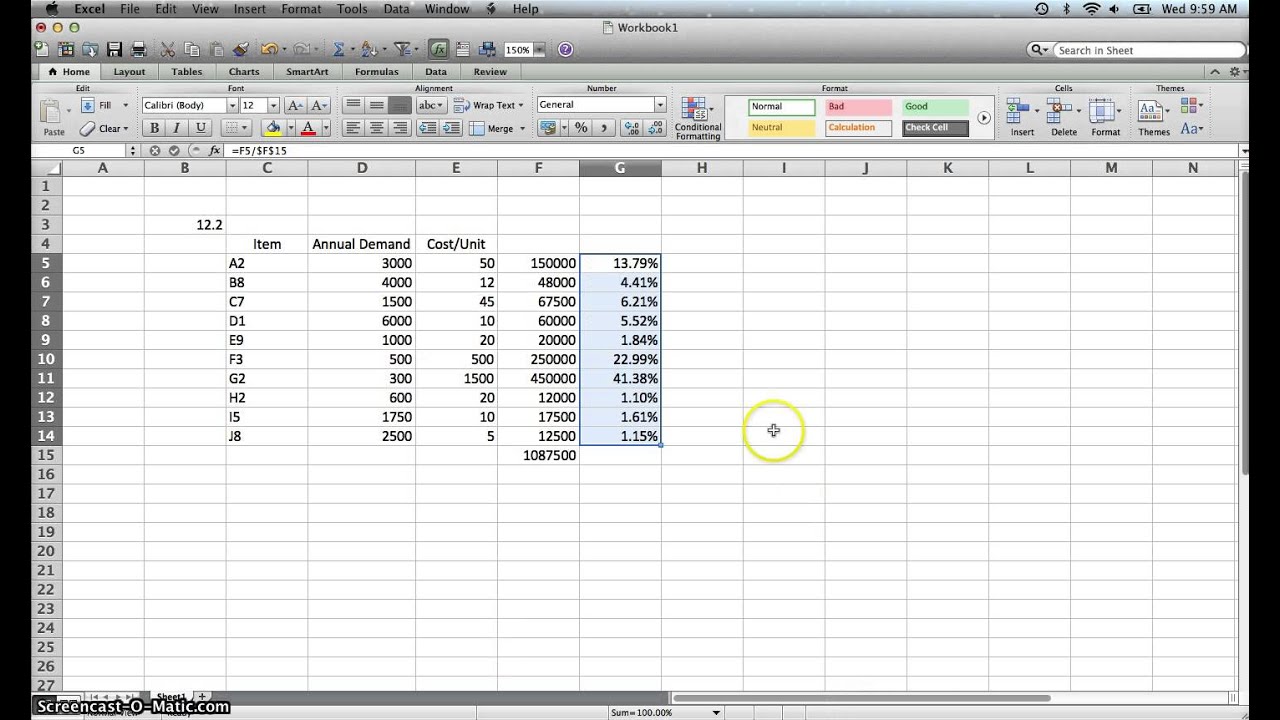
Task: Click the Save floppy disk icon
Action: [x=115, y=49]
